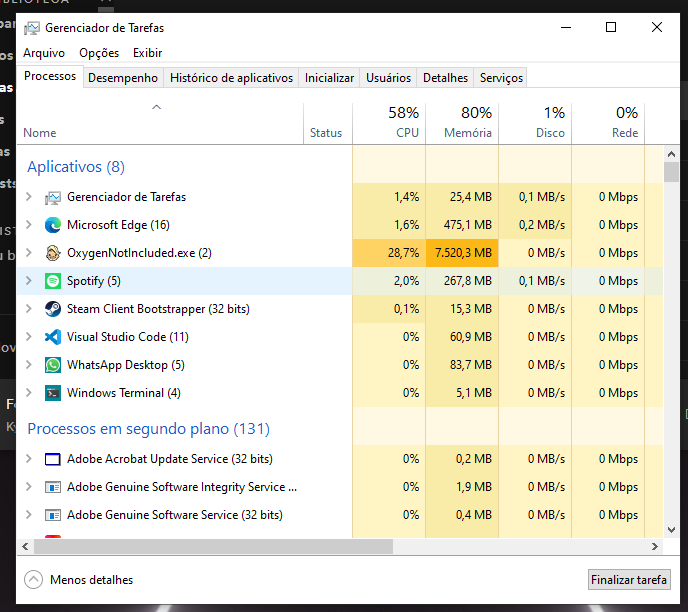688x612 pixels.
Task: Click the Menos detalhes link
Action: click(91, 580)
